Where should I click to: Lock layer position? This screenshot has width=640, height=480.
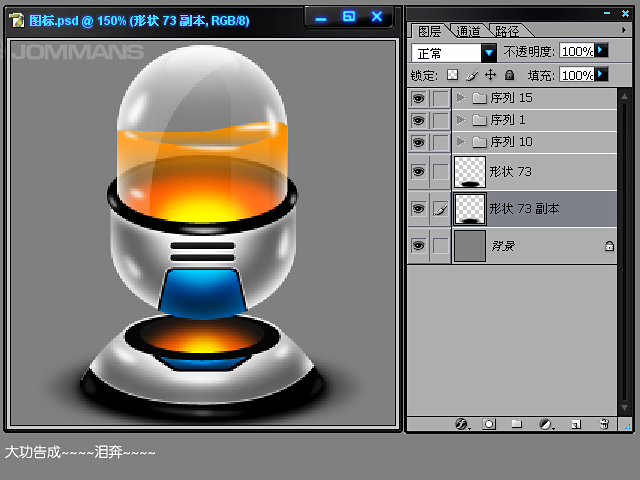click(x=490, y=75)
